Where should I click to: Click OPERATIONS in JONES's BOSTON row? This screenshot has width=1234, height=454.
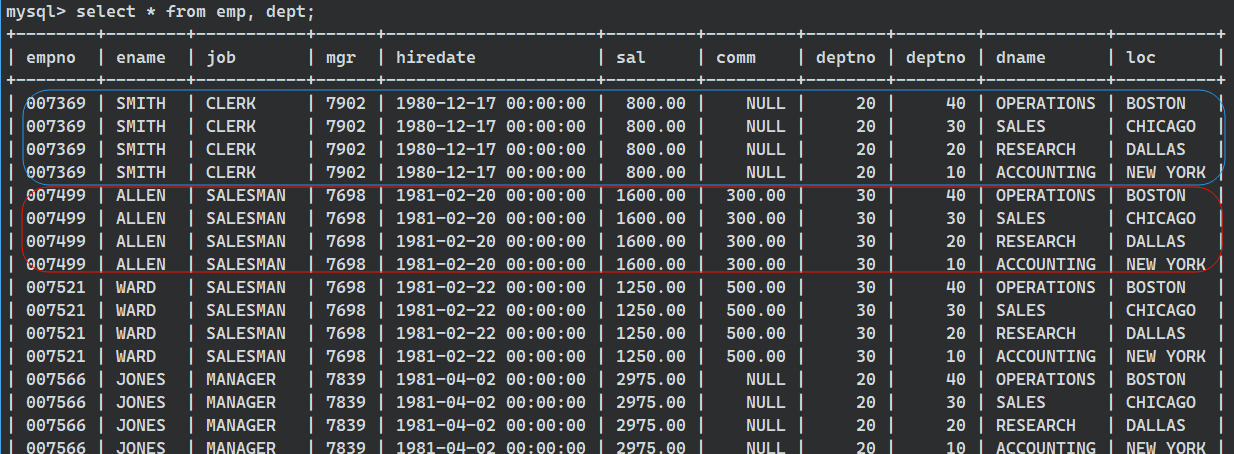(1046, 379)
